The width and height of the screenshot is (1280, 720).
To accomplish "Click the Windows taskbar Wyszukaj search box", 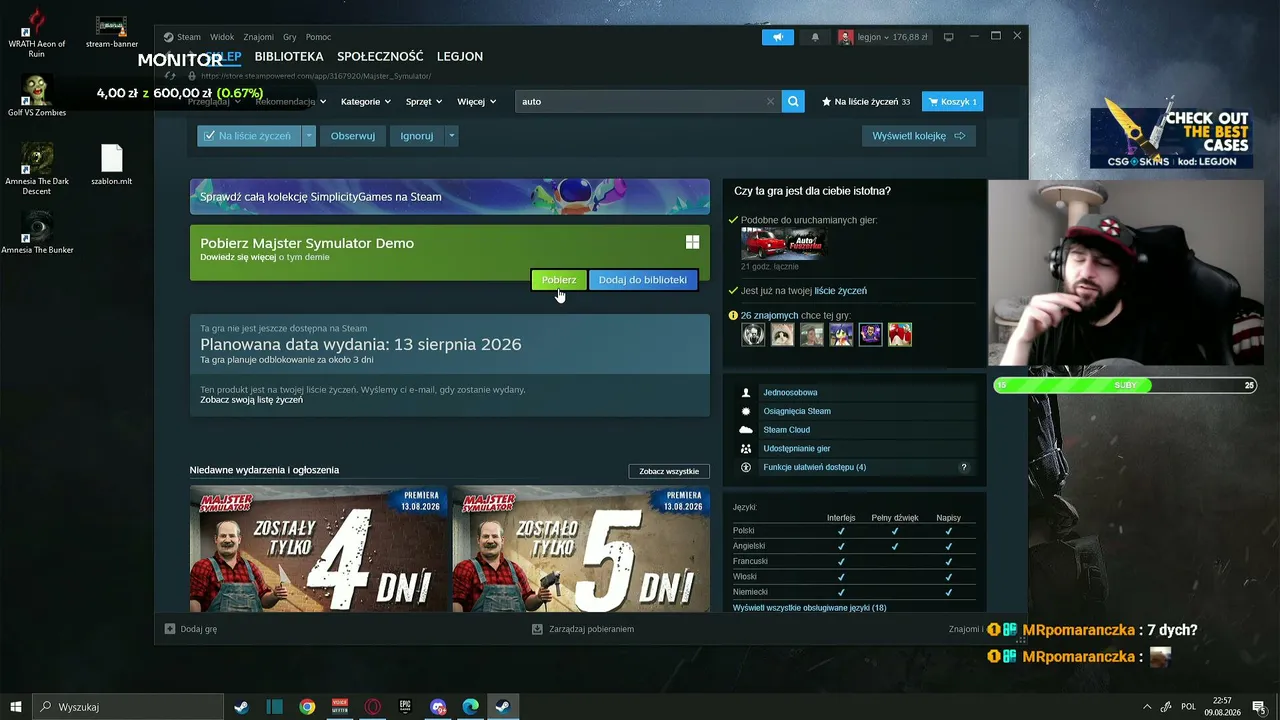I will (x=128, y=707).
